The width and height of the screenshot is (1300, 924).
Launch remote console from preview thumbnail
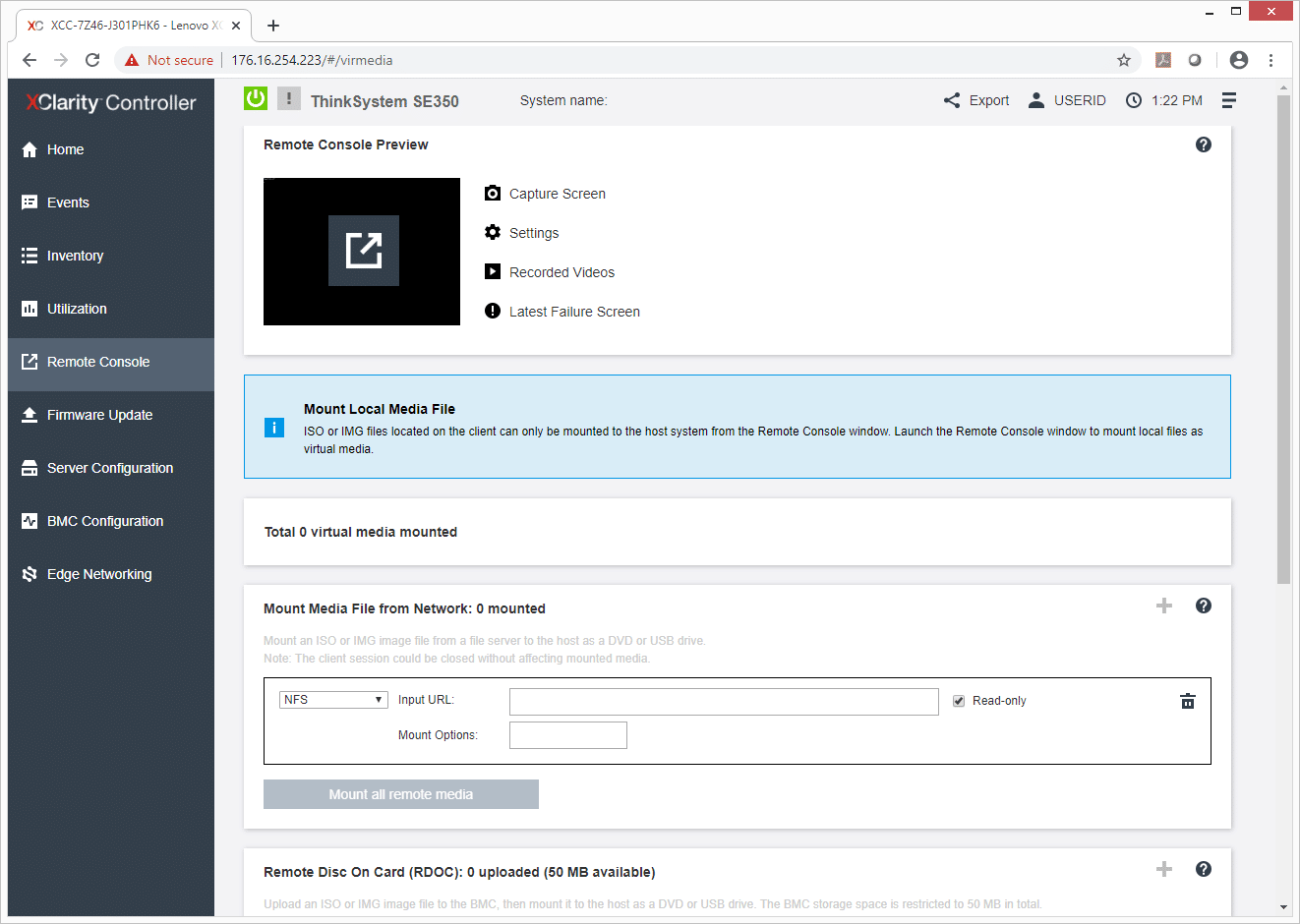(x=364, y=251)
